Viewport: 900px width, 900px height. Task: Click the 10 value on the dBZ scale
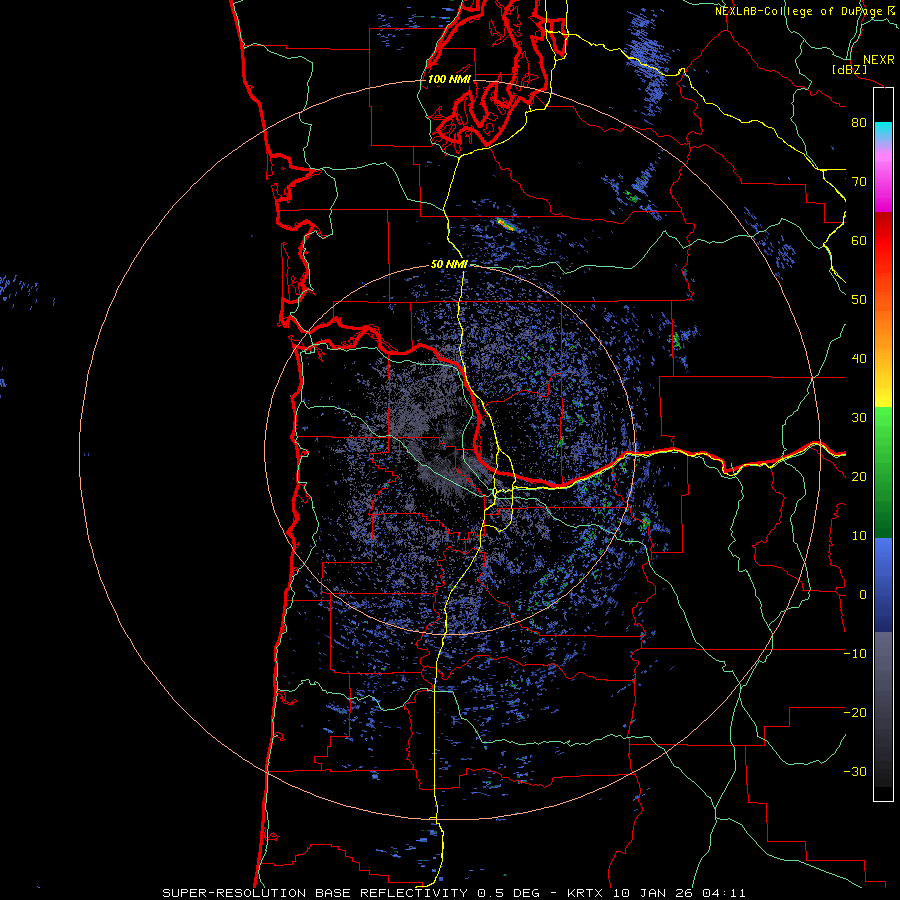(859, 536)
